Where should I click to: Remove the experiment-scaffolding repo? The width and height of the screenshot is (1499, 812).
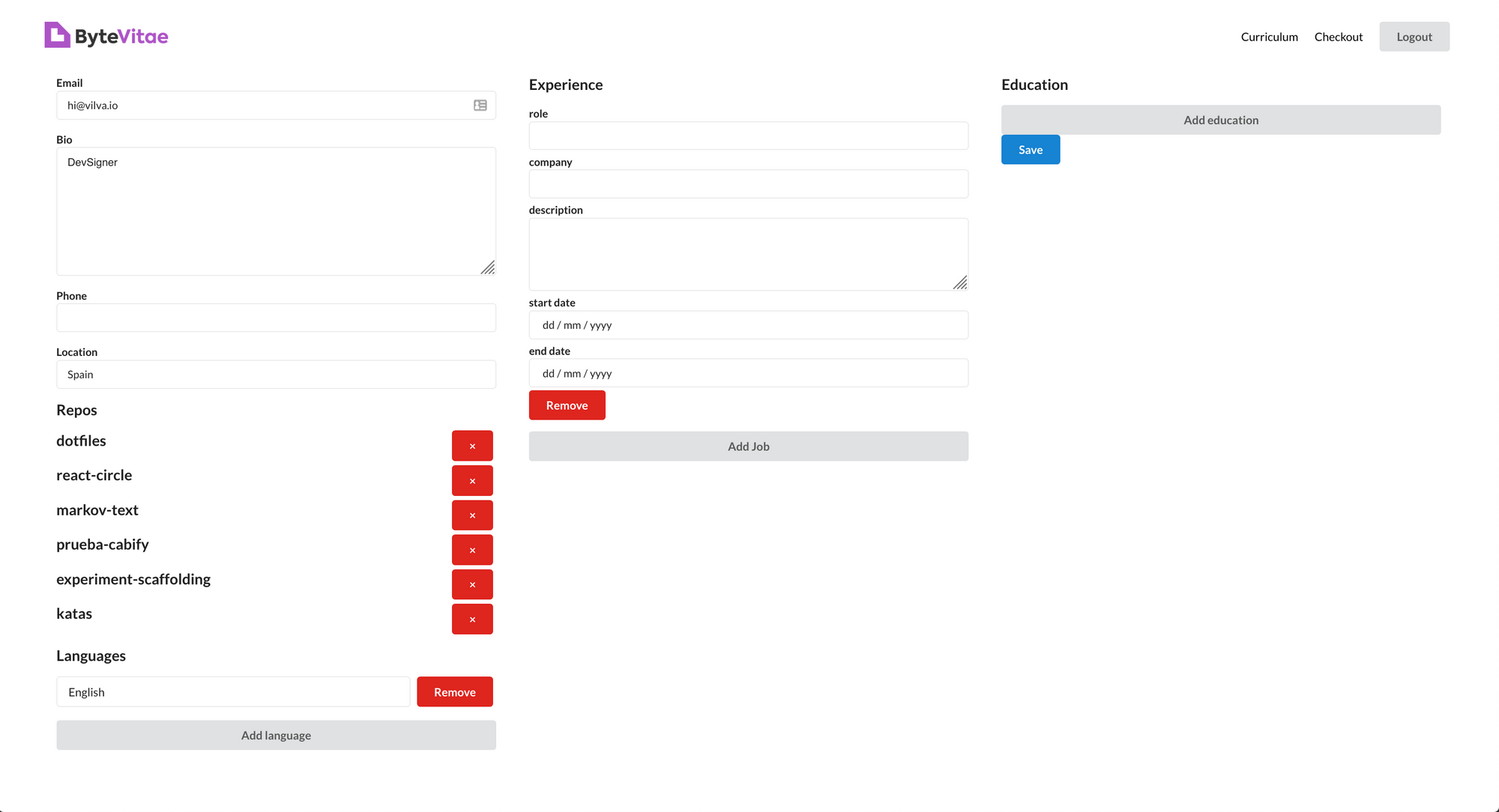[x=472, y=584]
